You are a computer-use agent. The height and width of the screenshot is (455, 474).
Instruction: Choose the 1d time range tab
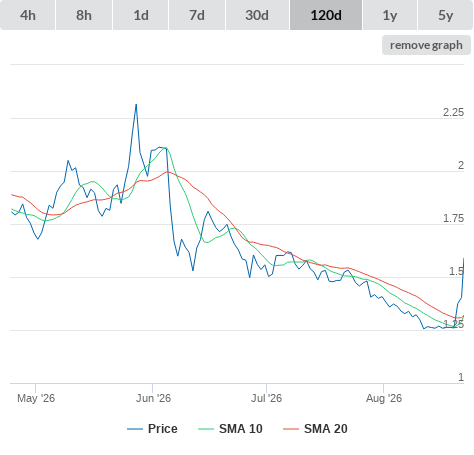pos(141,15)
